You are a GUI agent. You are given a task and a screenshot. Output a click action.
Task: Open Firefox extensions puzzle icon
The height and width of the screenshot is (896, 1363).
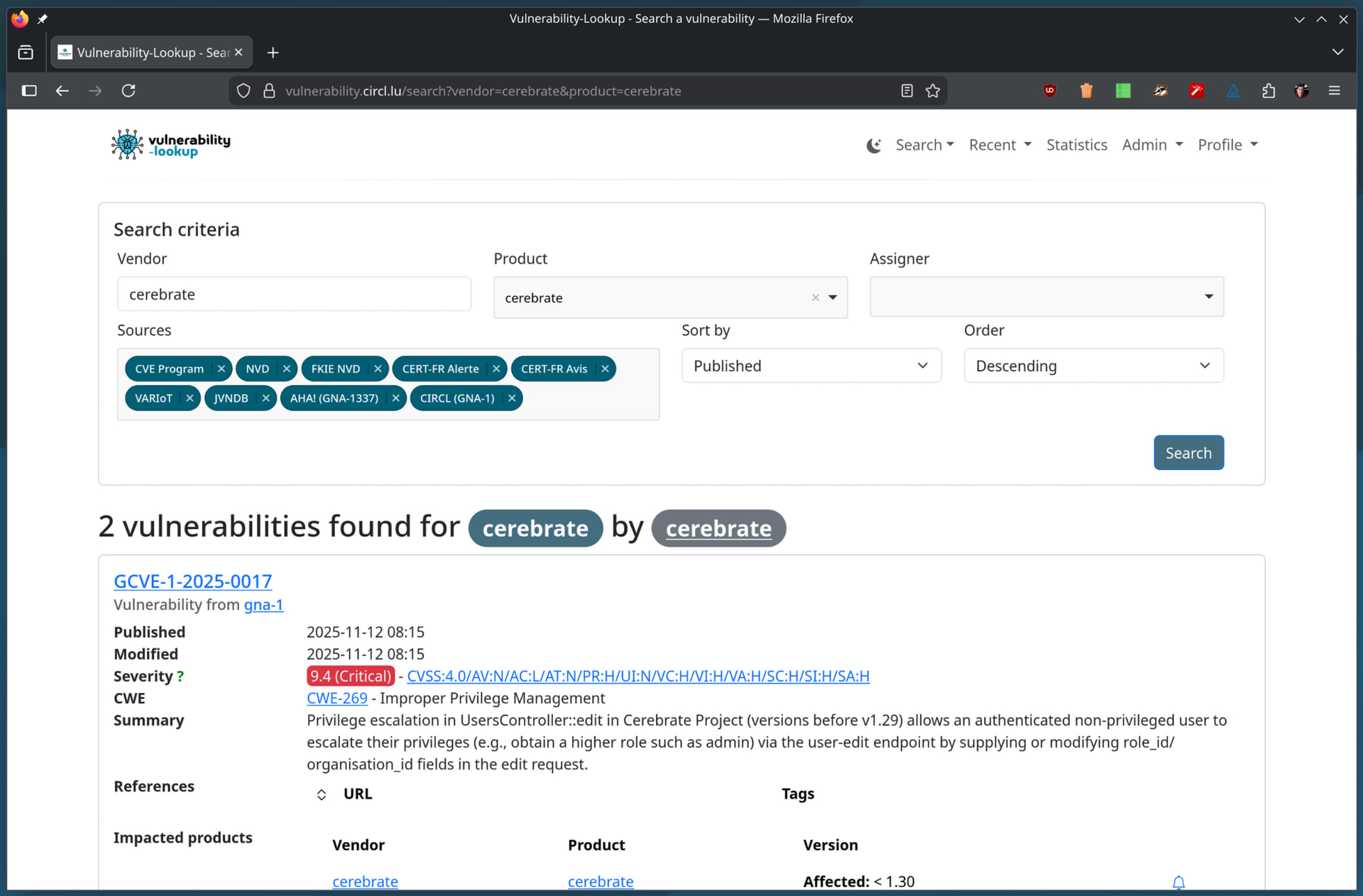pos(1268,91)
